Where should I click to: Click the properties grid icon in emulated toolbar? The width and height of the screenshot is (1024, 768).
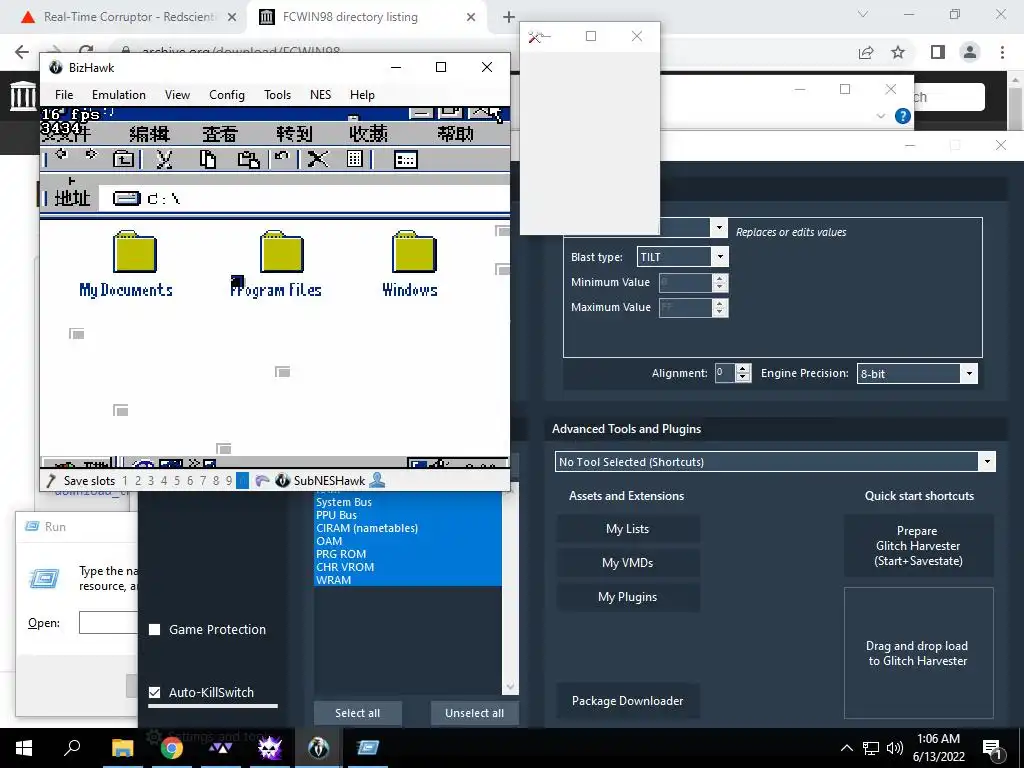[355, 159]
